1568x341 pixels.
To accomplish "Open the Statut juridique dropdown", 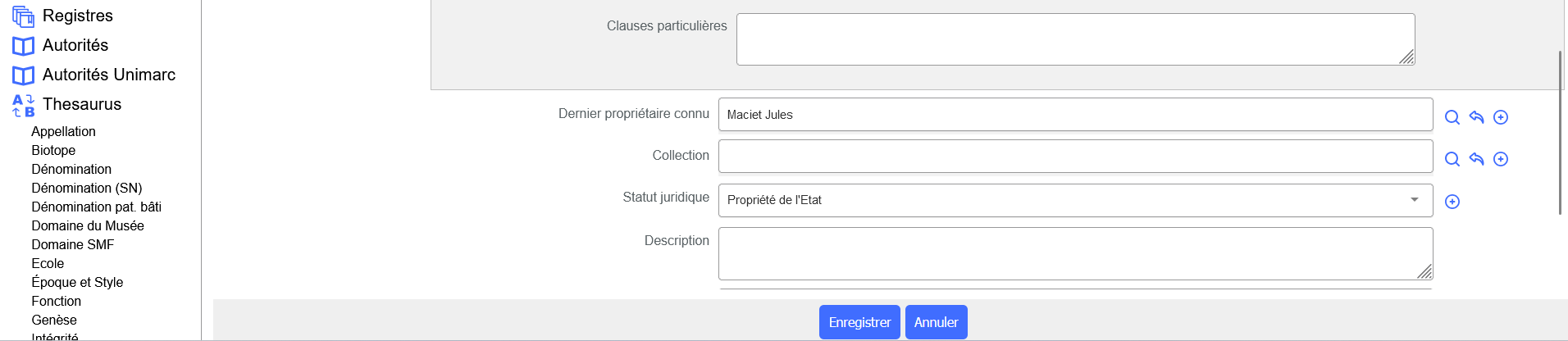I will [1074, 200].
